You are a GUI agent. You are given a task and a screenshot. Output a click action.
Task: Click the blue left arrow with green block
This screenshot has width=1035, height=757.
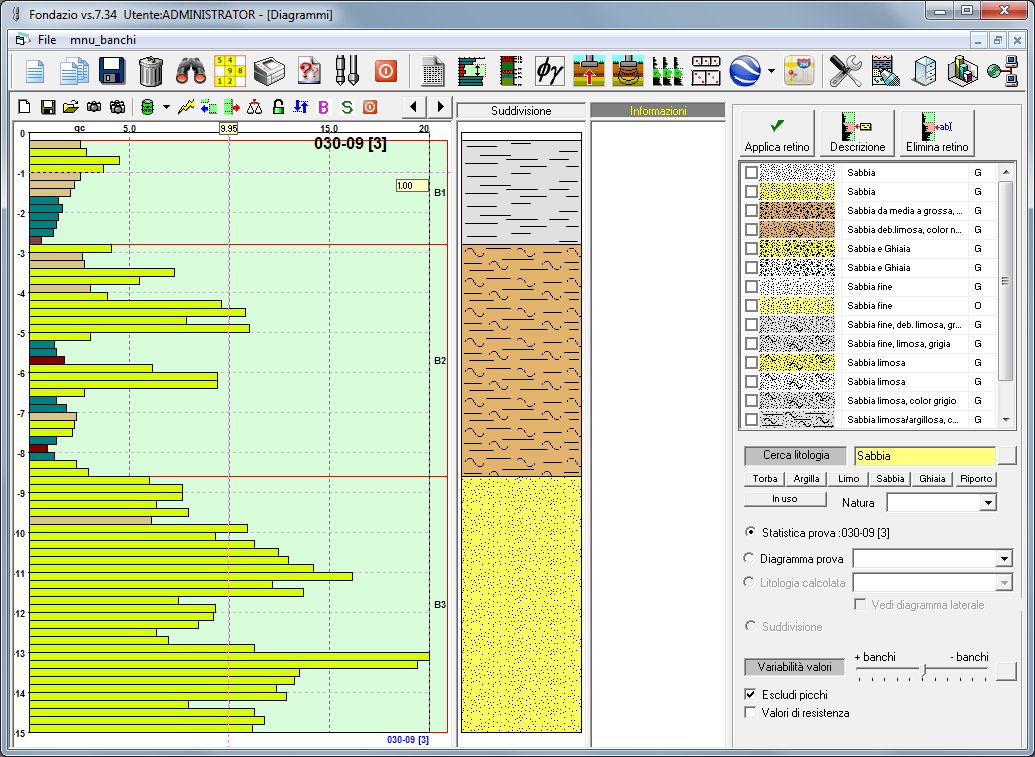pos(209,107)
